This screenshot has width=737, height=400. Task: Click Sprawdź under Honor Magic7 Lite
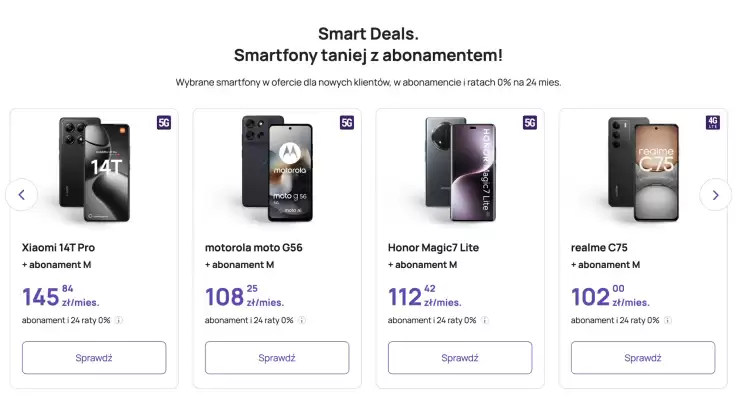coord(460,357)
